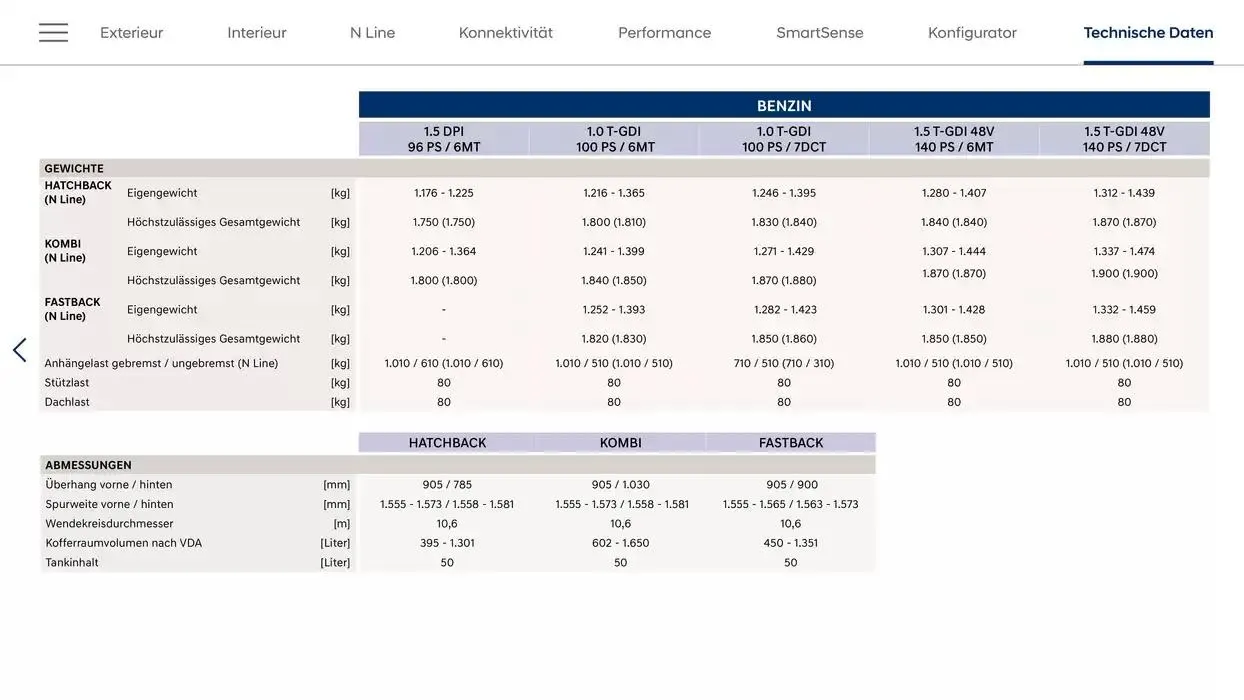The width and height of the screenshot is (1244, 700).
Task: Switch to the Interieur tab
Action: click(257, 33)
